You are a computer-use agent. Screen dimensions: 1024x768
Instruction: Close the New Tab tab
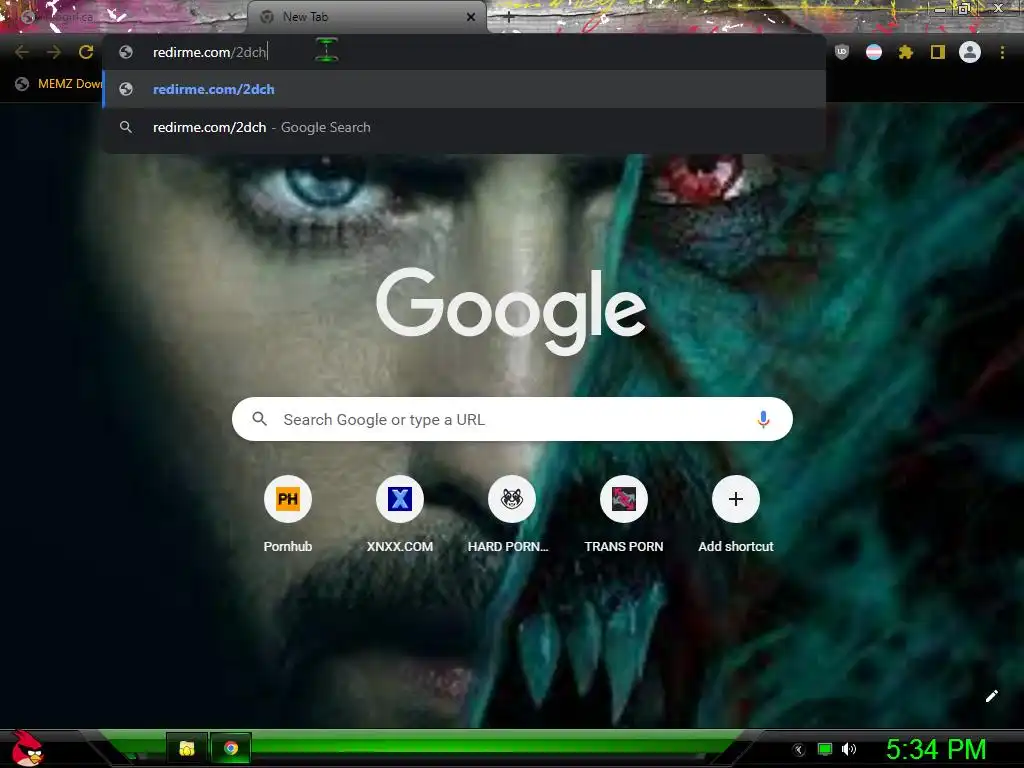pos(471,17)
